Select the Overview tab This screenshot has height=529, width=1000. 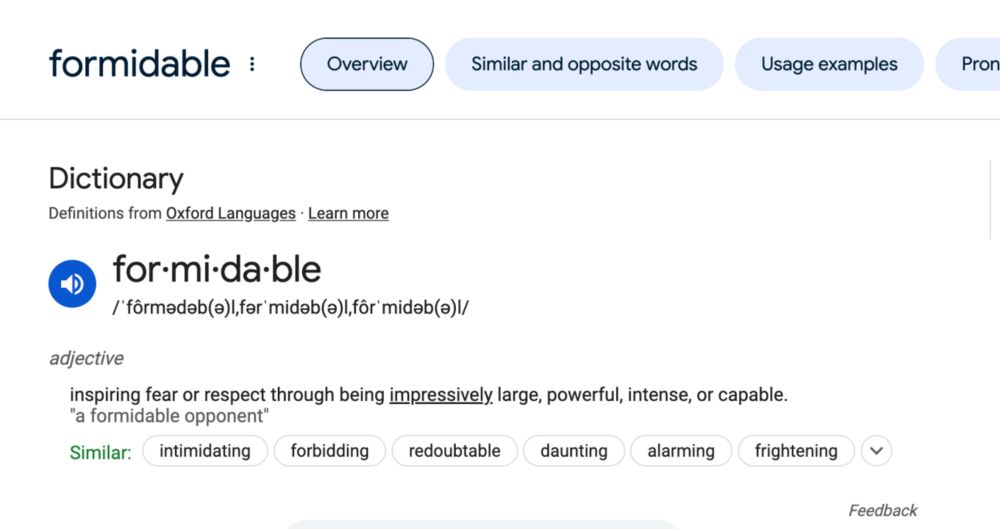point(367,64)
